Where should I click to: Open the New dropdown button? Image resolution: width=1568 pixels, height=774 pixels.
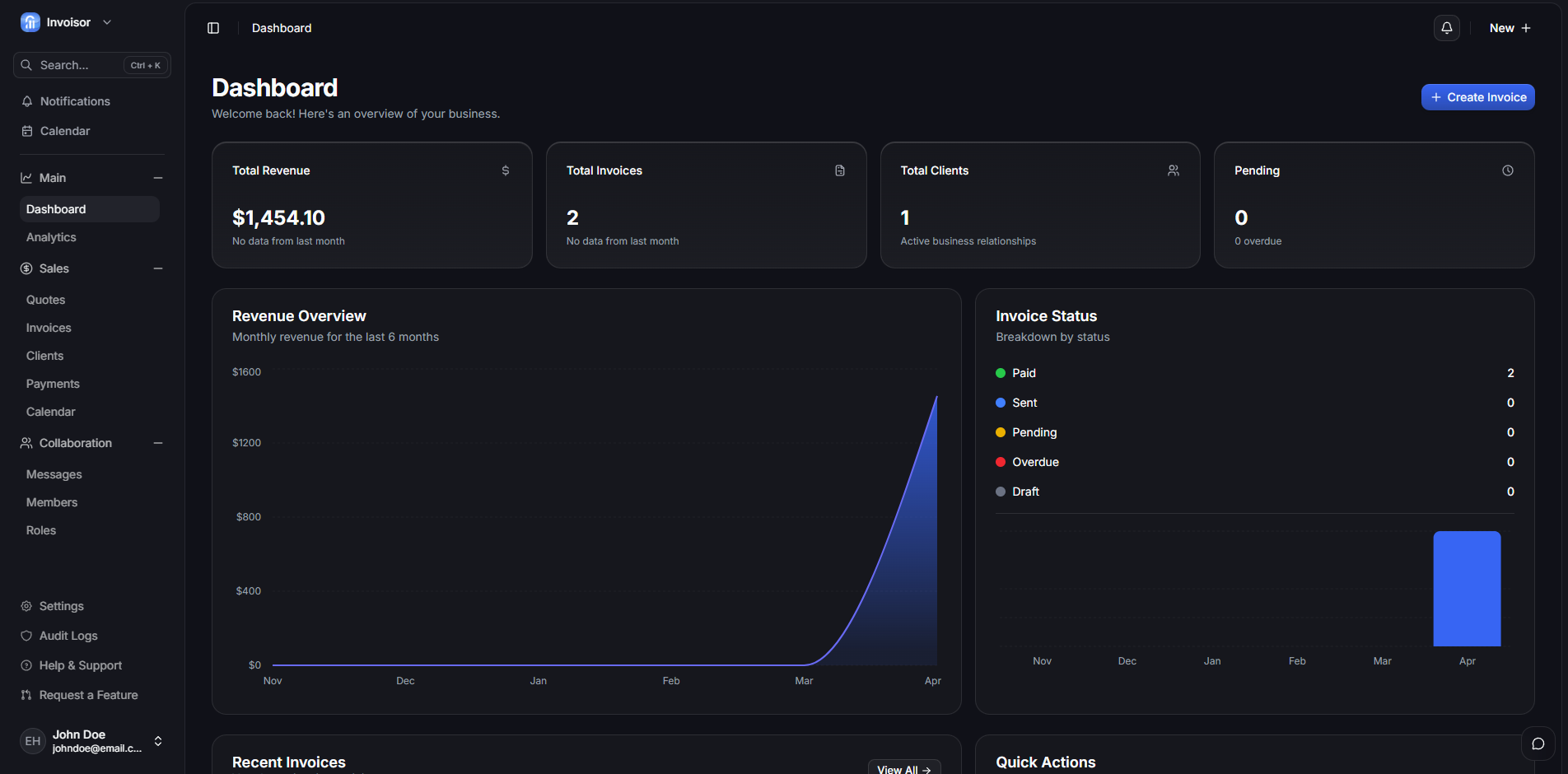(1510, 28)
